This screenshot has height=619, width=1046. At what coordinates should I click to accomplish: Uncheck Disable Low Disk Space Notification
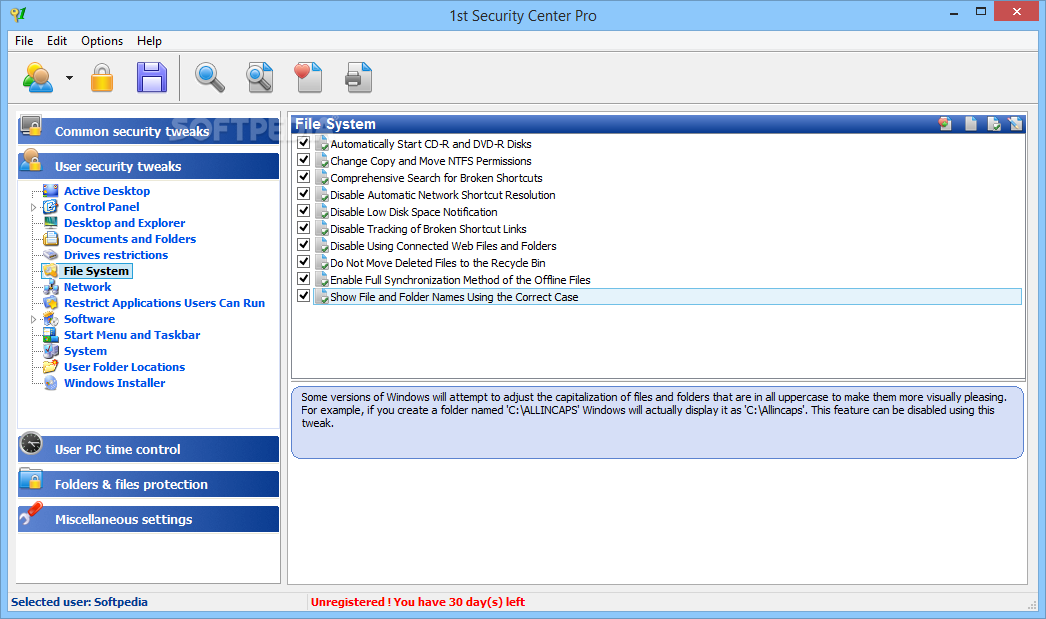pos(304,211)
